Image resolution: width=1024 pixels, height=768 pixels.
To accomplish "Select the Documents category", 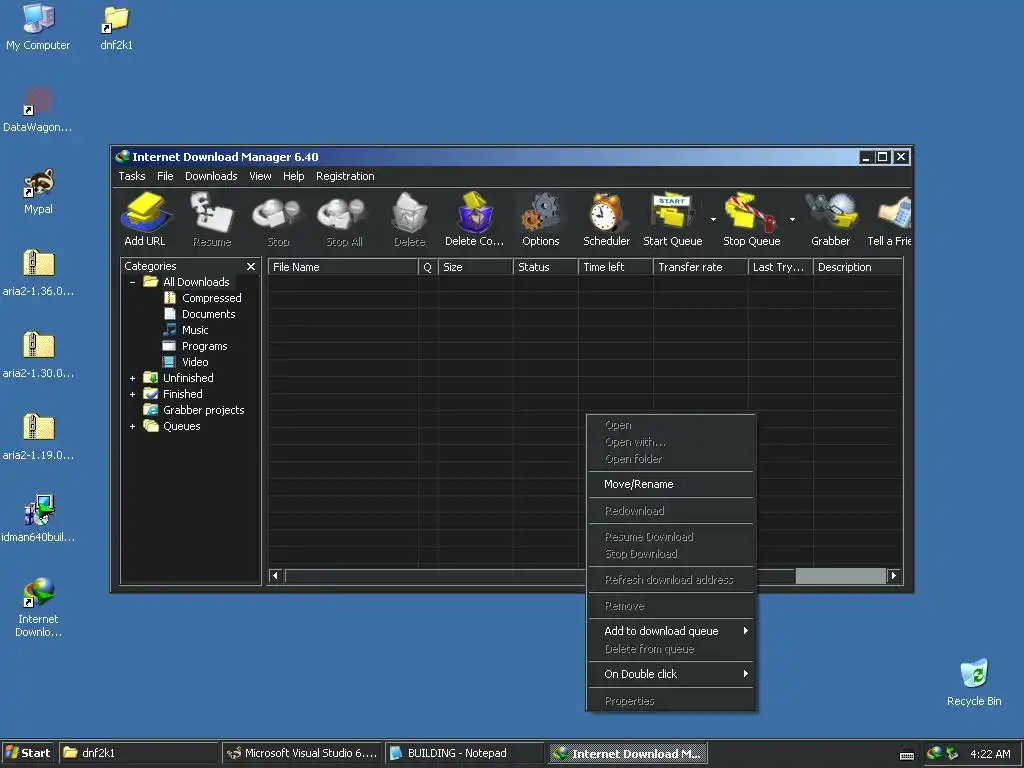I will click(208, 314).
